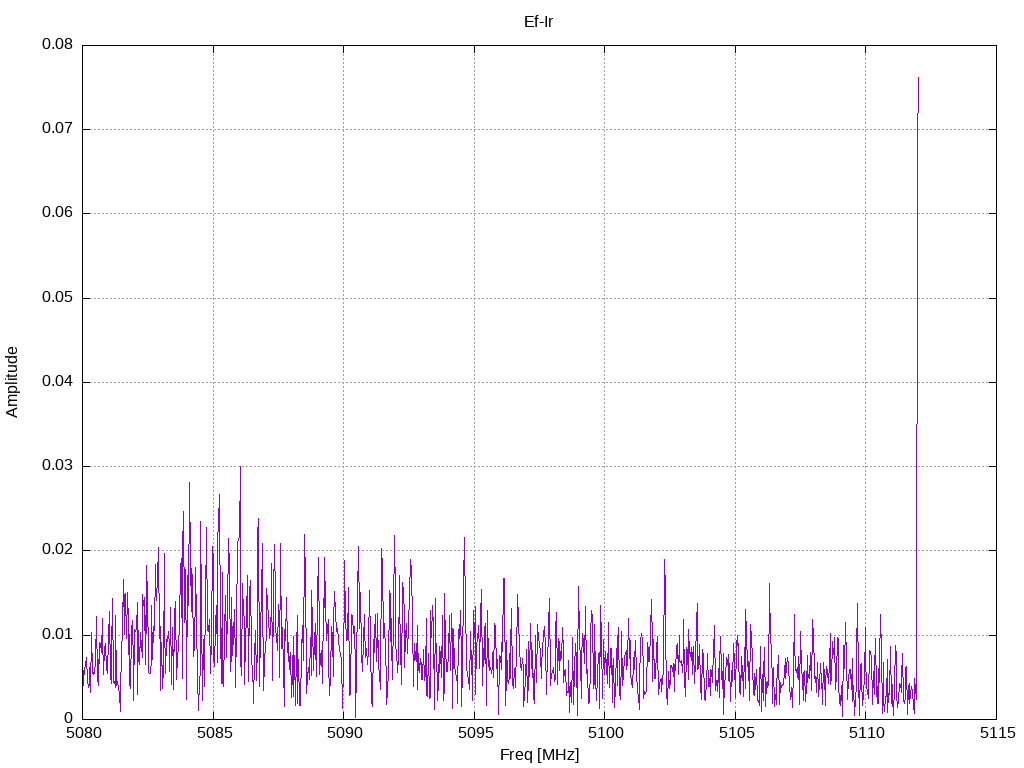Click the 0.03 amplitude peak near 5086 MHz
The width and height of the screenshot is (1024, 768).
click(x=240, y=467)
